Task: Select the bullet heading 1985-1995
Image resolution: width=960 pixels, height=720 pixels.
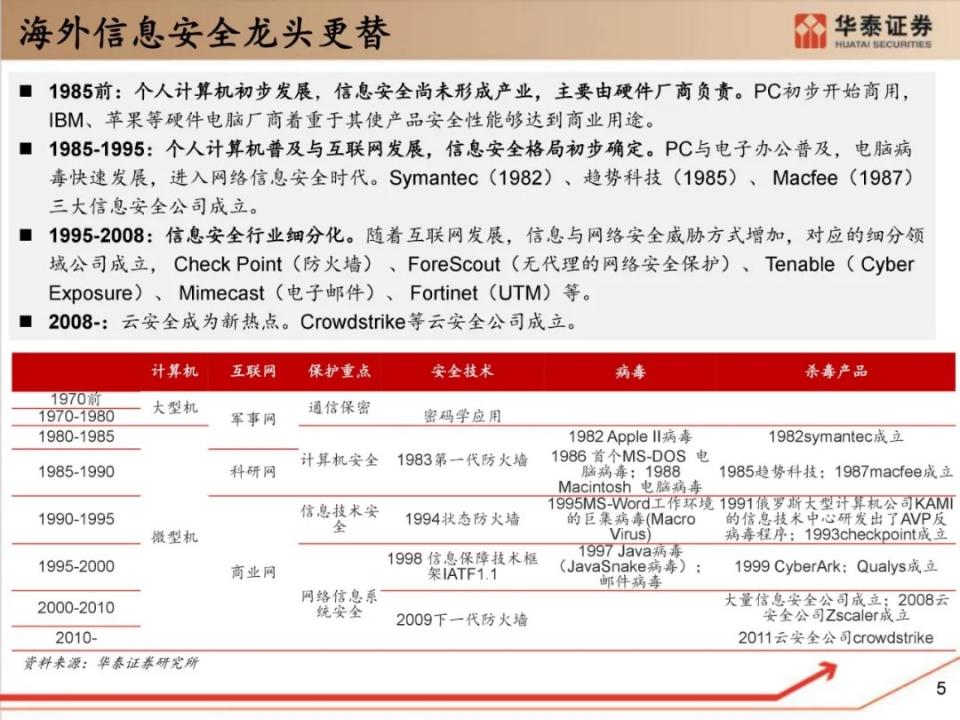Action: [100, 149]
